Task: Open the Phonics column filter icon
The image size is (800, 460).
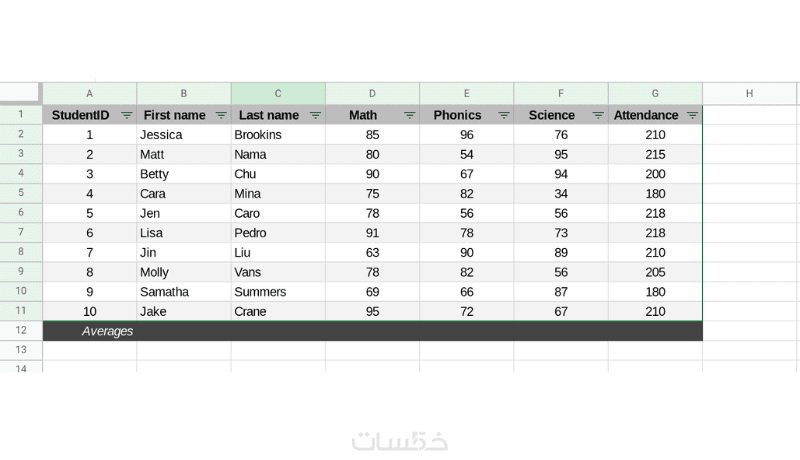Action: point(504,115)
